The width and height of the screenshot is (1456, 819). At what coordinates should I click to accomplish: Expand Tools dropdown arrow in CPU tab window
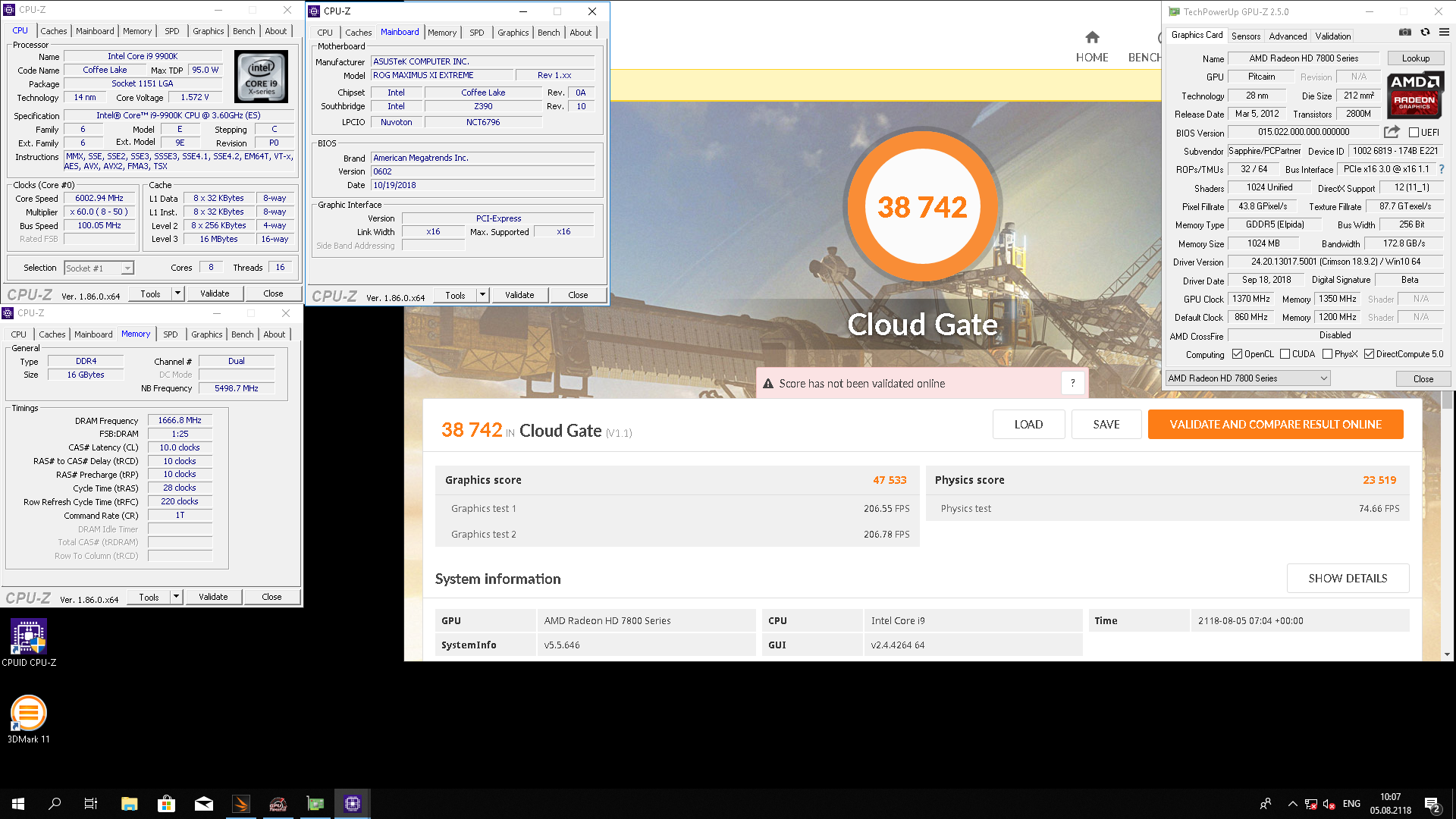177,293
